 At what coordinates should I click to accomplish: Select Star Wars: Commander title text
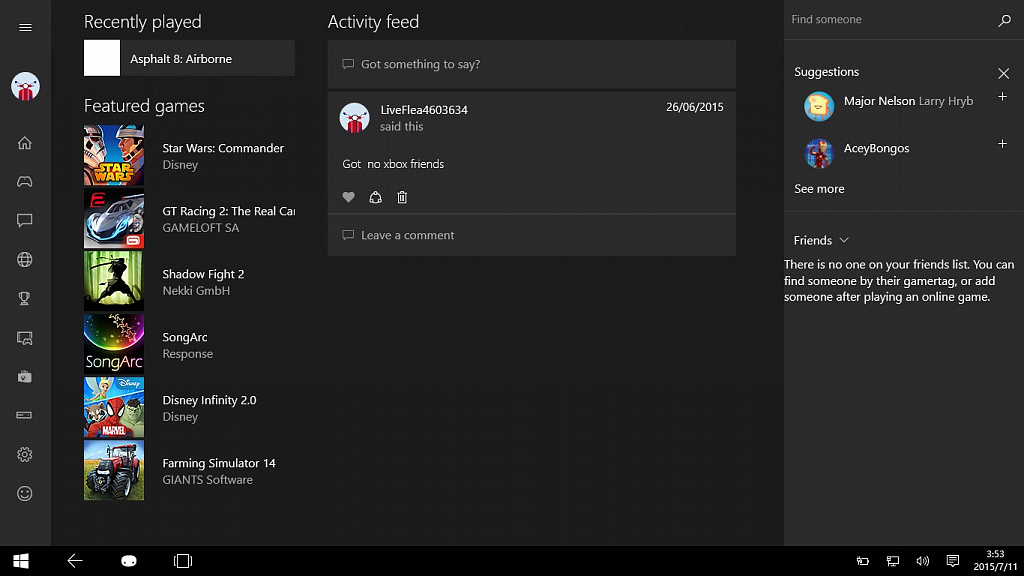pyautogui.click(x=223, y=148)
